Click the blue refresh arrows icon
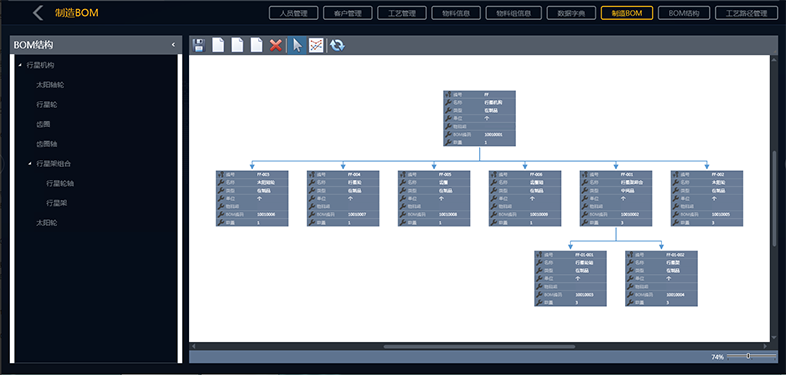The height and width of the screenshot is (375, 786). click(337, 45)
